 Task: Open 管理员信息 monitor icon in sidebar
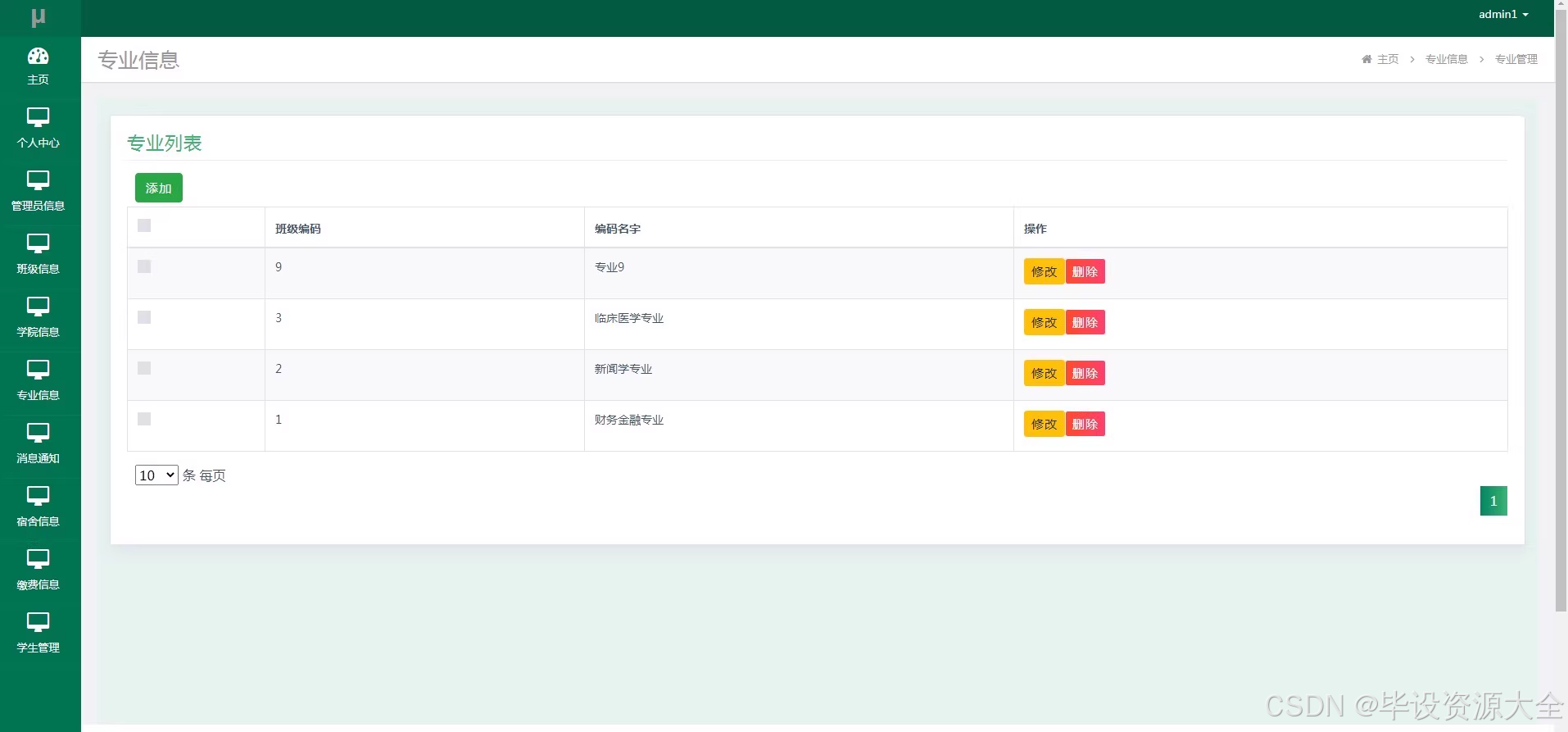[x=39, y=180]
